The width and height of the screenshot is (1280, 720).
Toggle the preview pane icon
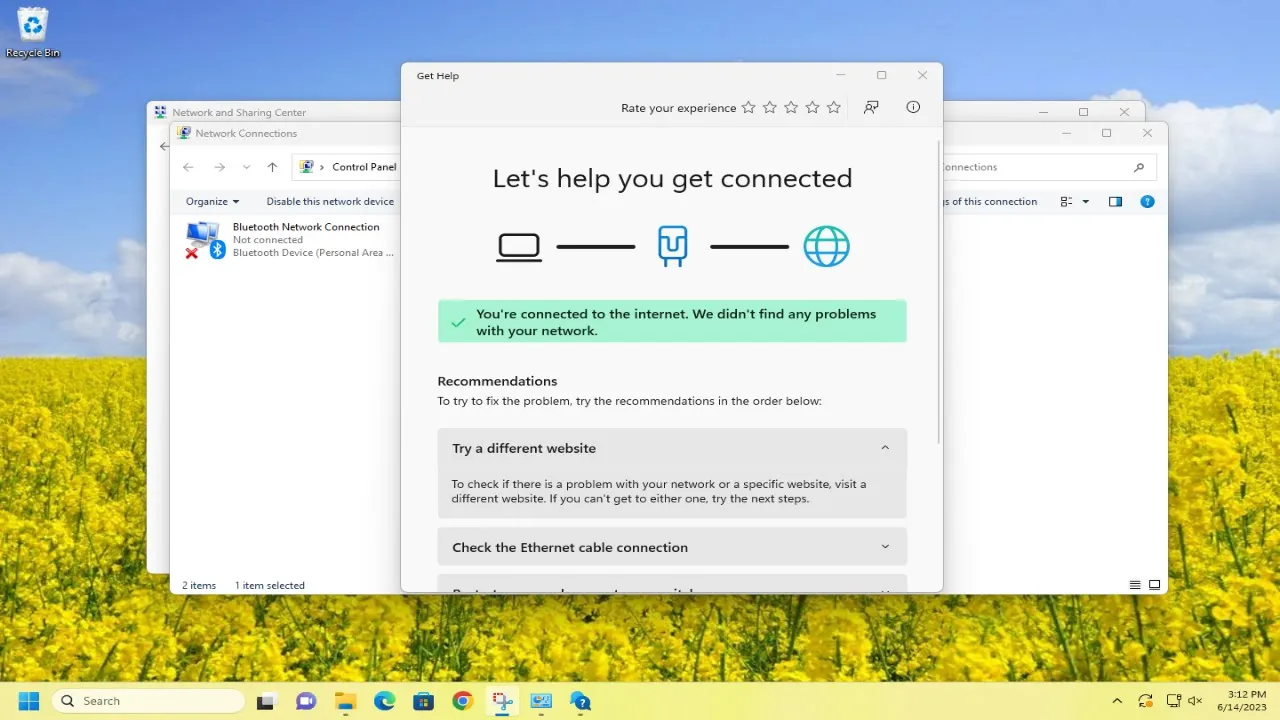coord(1116,201)
